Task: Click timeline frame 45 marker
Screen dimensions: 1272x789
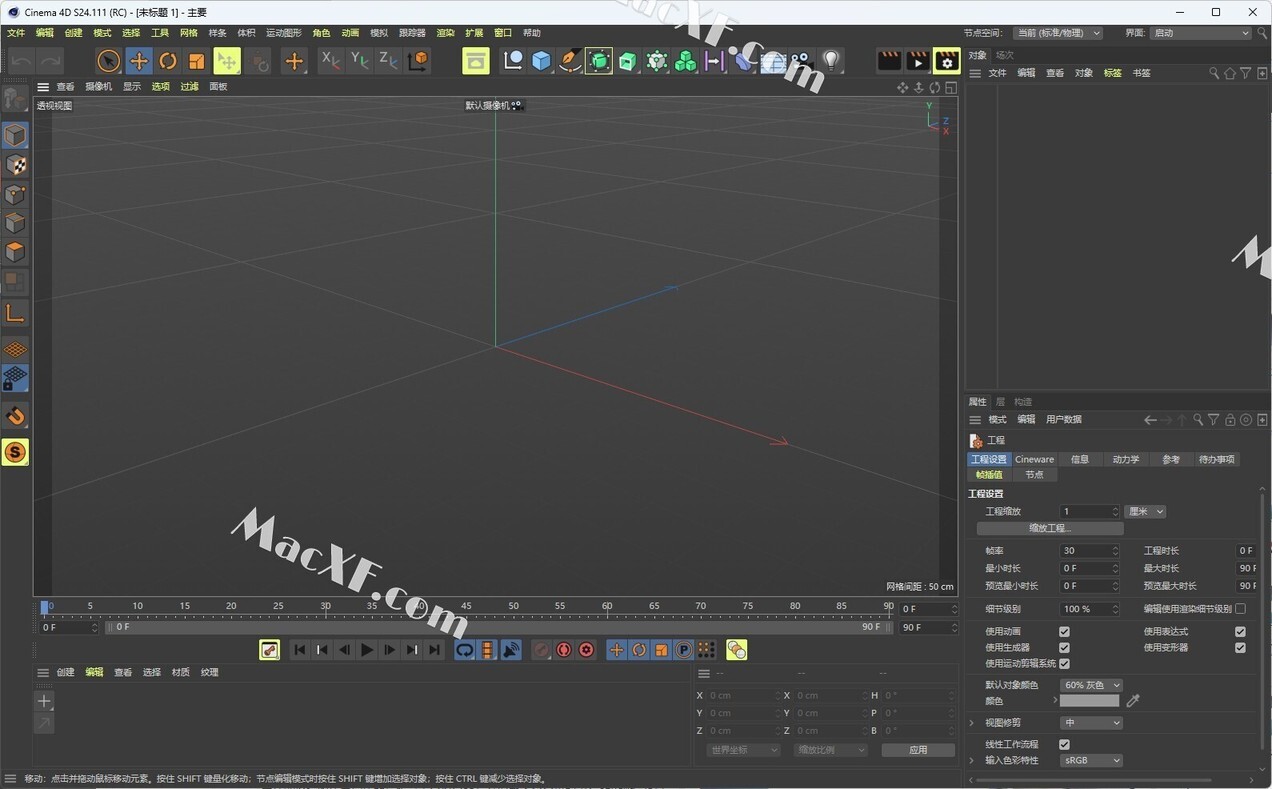Action: pyautogui.click(x=466, y=607)
